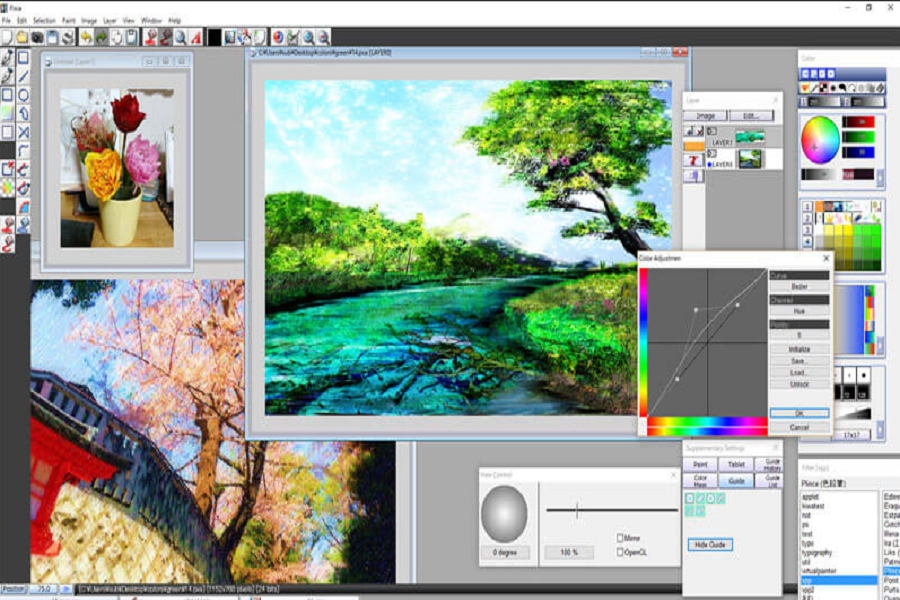Click Save in Color Adjustment dialog

799,361
